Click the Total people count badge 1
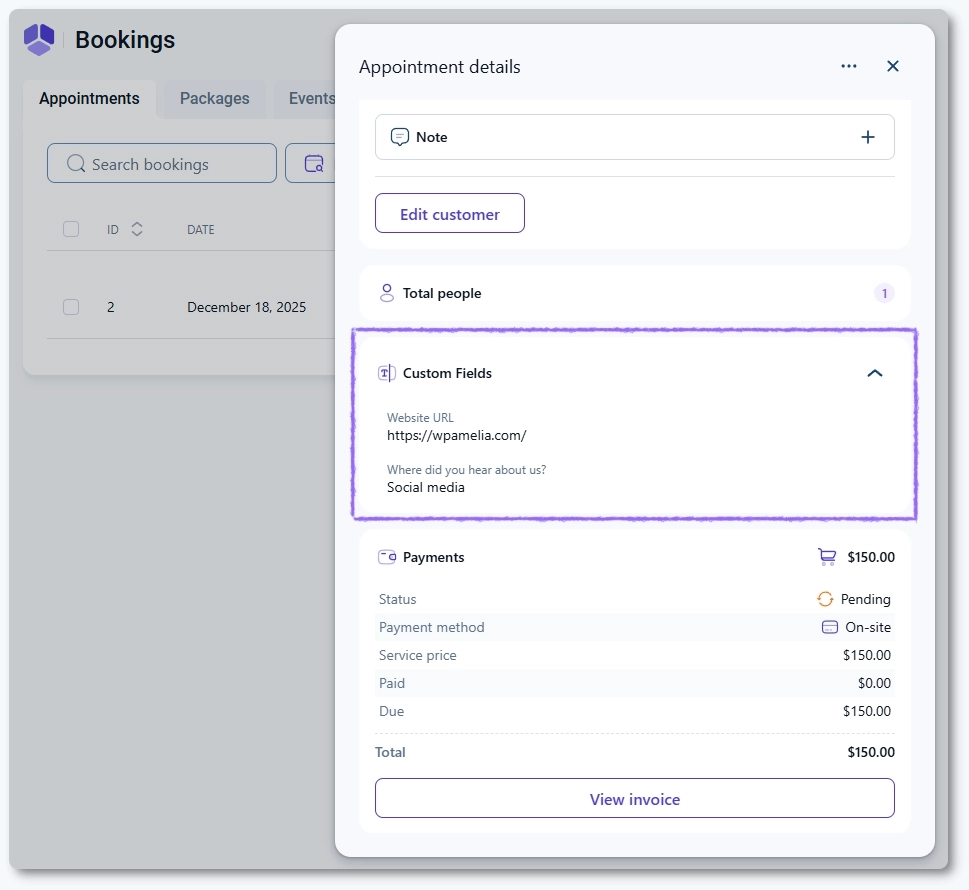The height and width of the screenshot is (890, 969). coord(884,293)
